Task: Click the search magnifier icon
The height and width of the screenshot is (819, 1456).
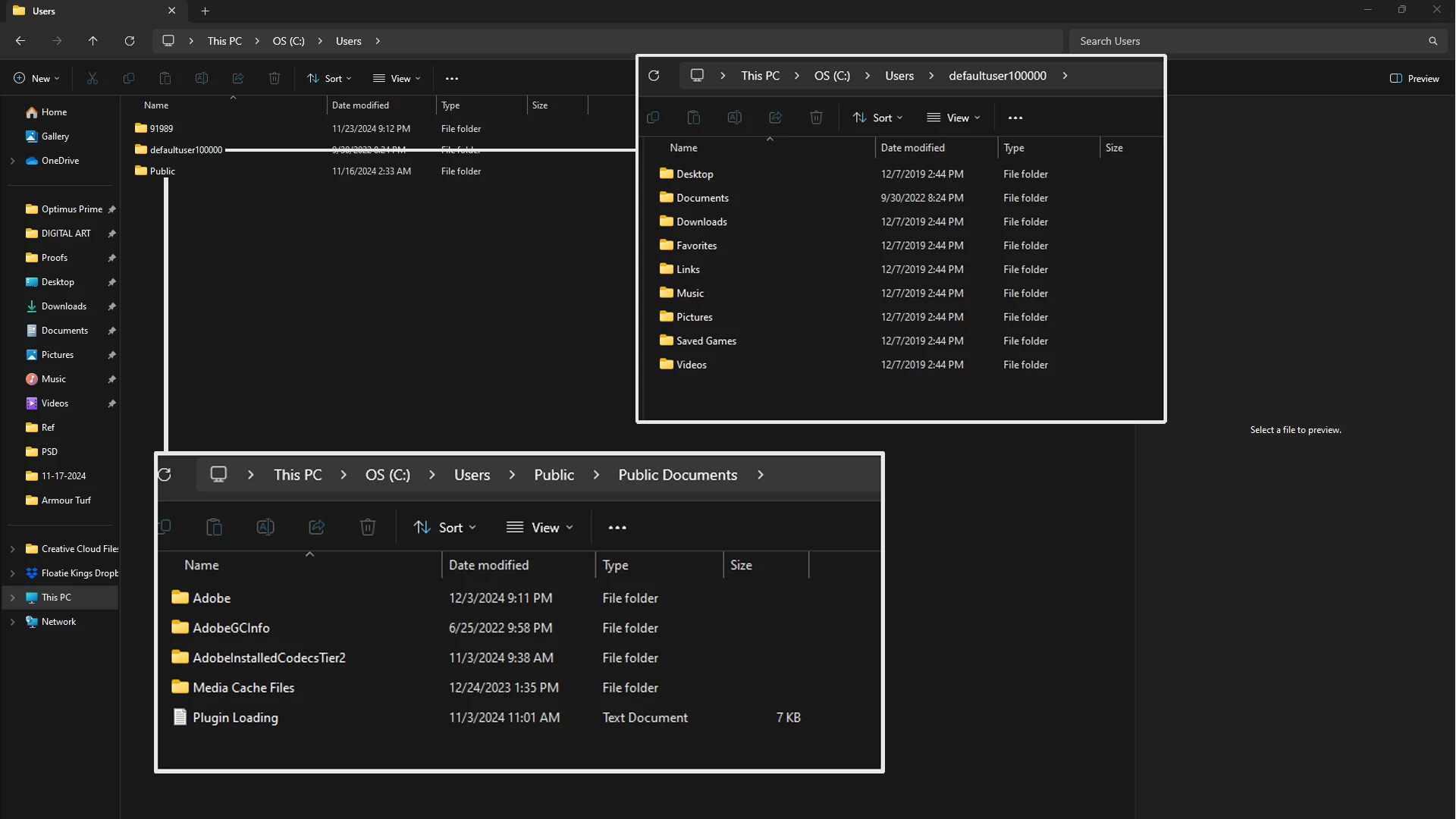Action: [x=1432, y=41]
